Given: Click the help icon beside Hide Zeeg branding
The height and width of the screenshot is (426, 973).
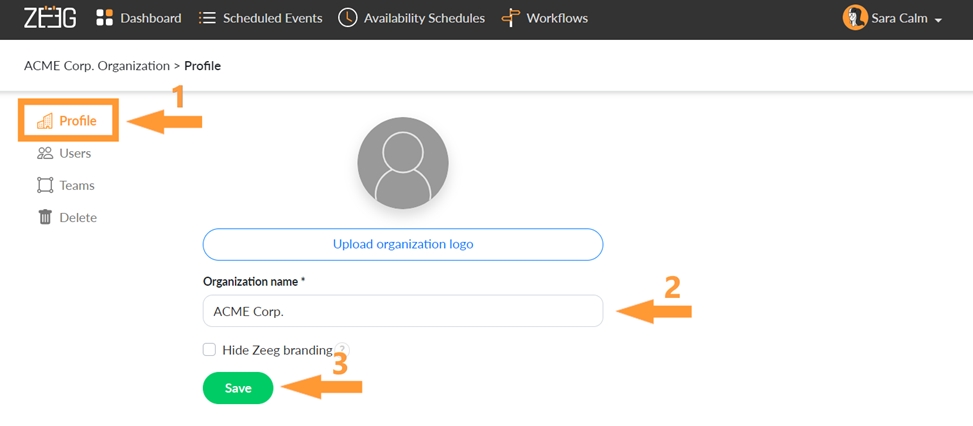Looking at the screenshot, I should pyautogui.click(x=342, y=350).
